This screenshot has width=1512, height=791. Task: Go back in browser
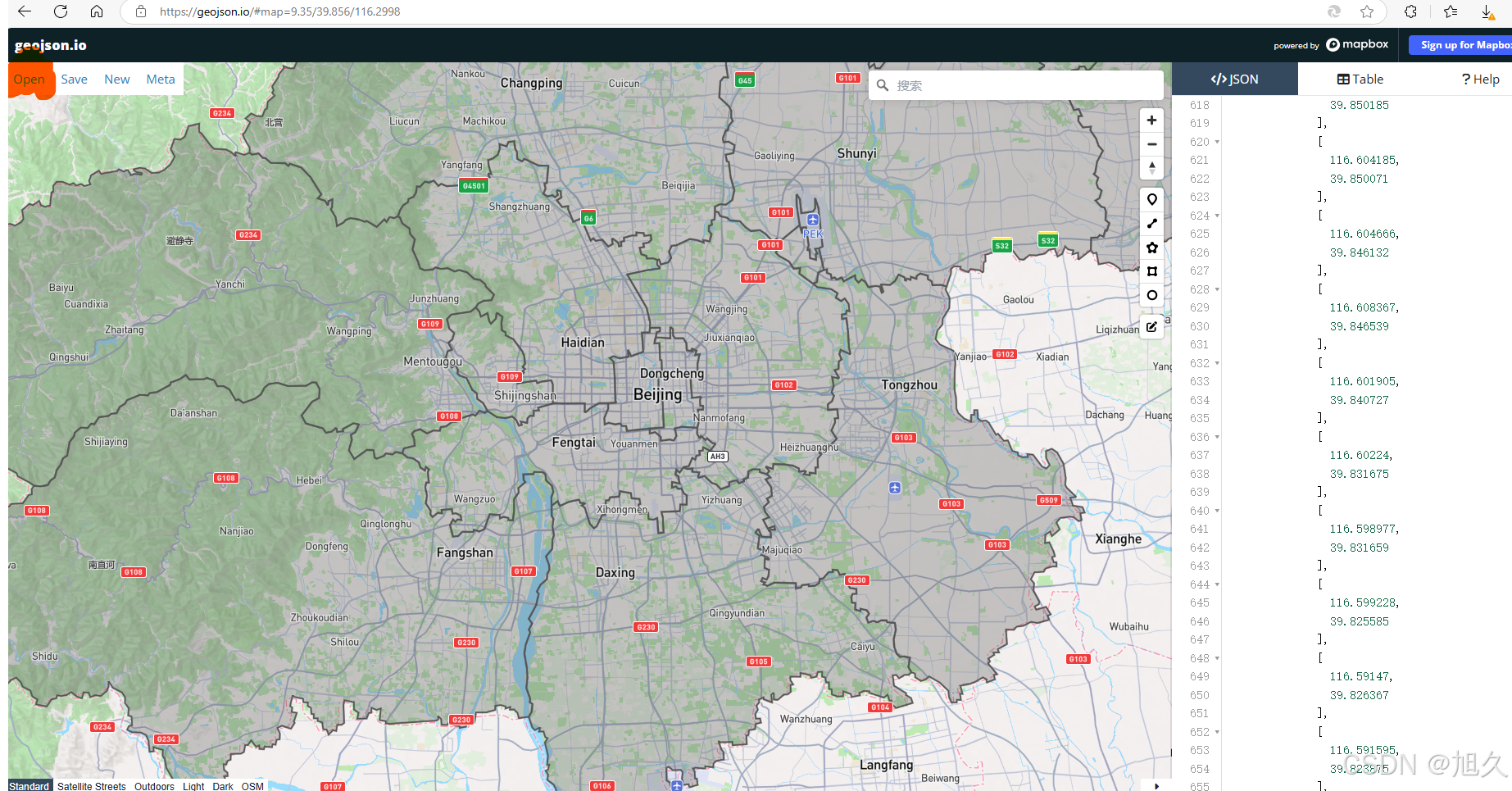(x=25, y=11)
